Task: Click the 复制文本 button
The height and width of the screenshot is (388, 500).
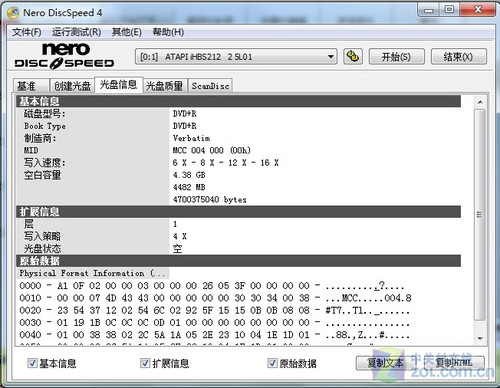Action: tap(385, 363)
